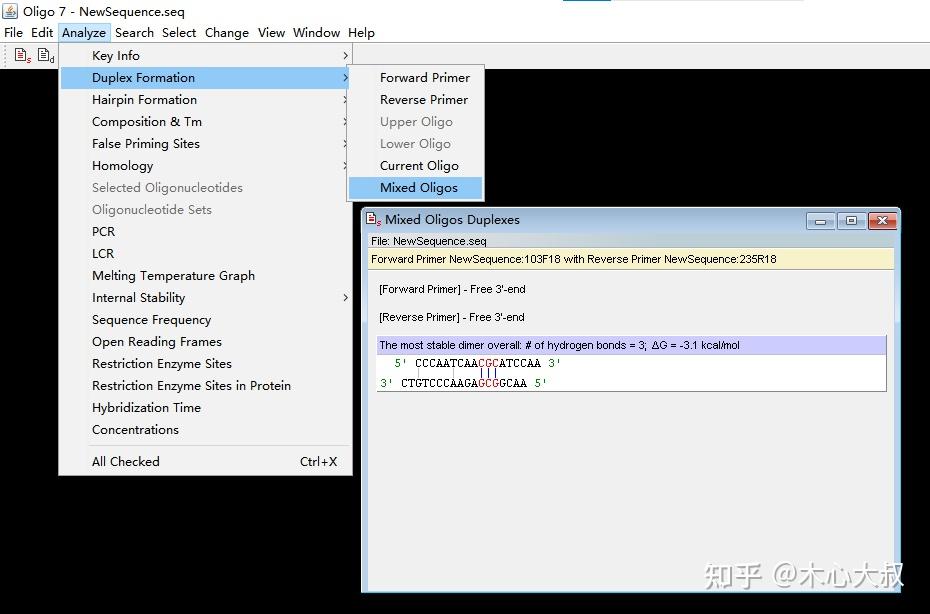Screen dimensions: 930x614
Task: Click '[Forward Primer] - Free 3'-end' text
Action: click(452, 289)
